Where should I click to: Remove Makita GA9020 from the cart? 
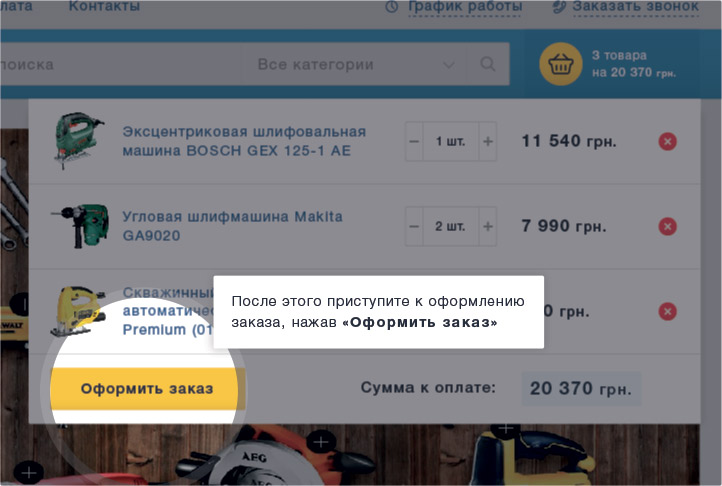(x=667, y=226)
